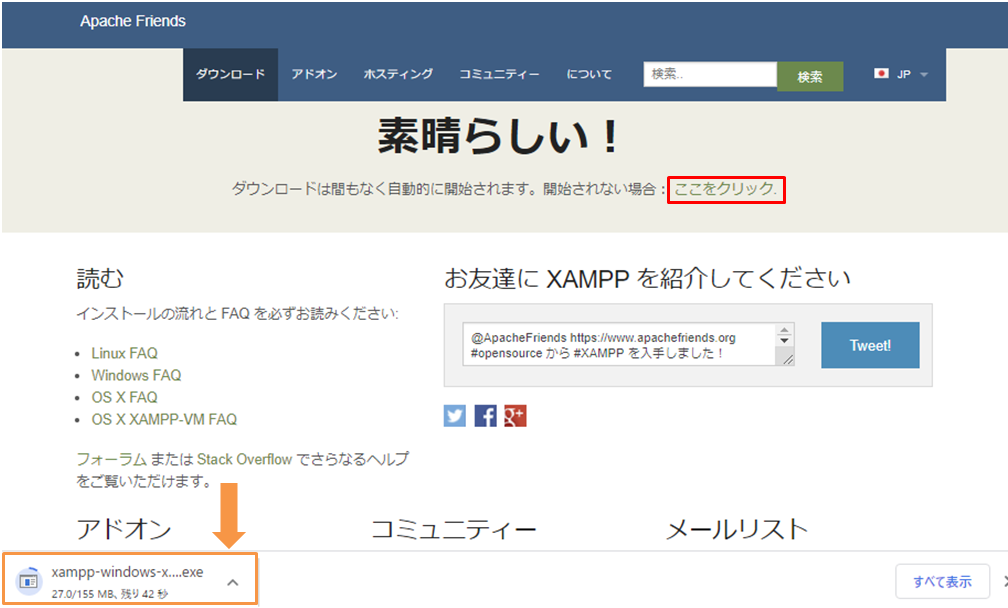Click the お友達に XAMPP を紹介してください heading

point(647,278)
